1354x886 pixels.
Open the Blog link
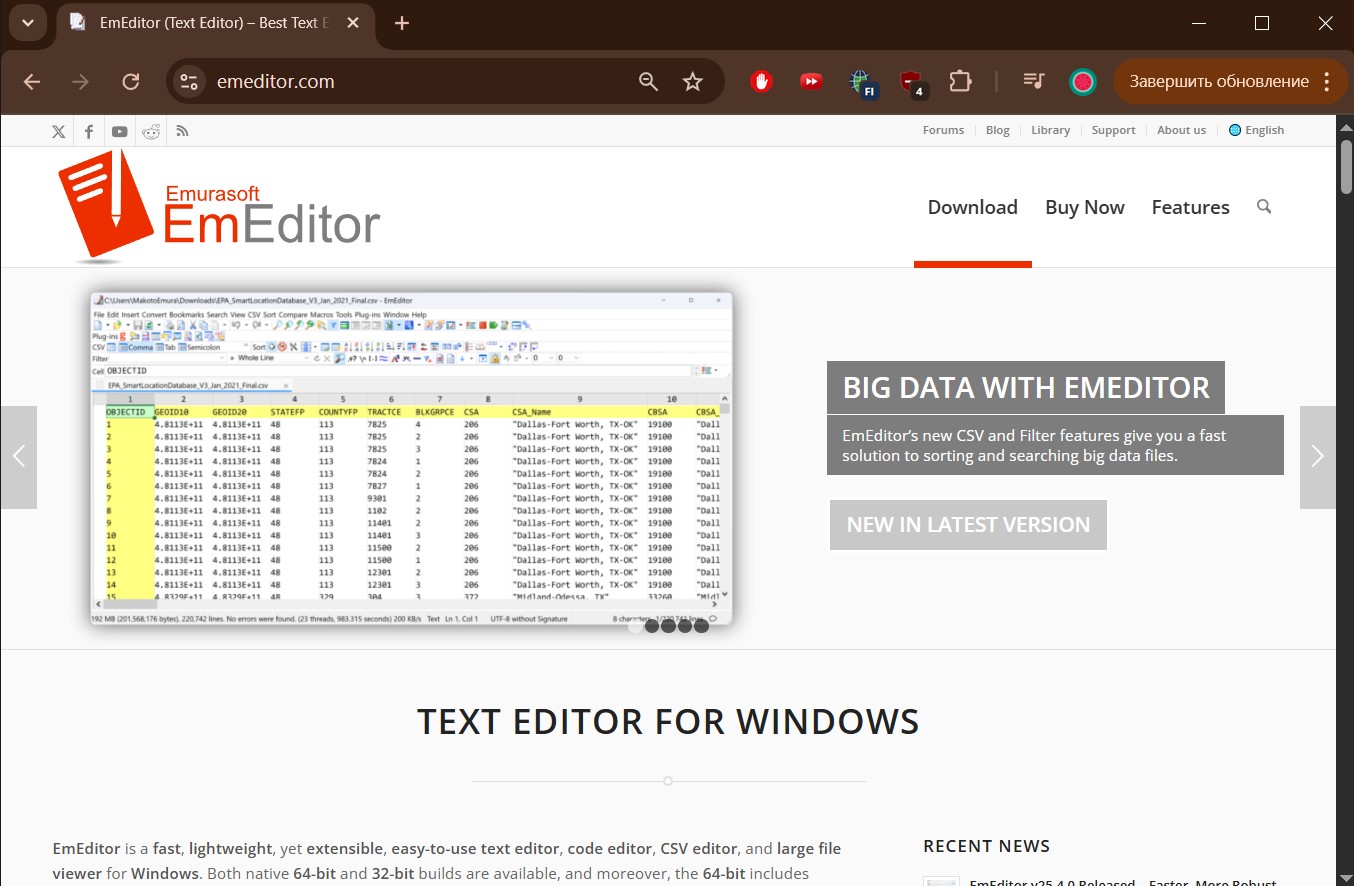pyautogui.click(x=998, y=130)
